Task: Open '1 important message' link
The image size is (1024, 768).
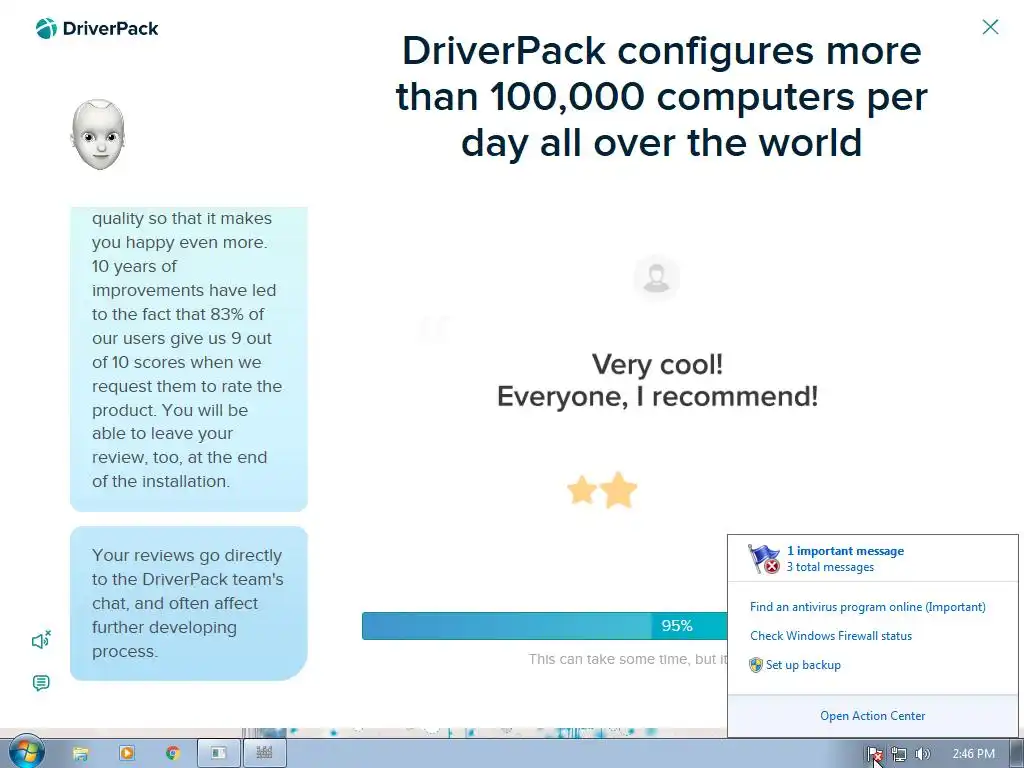Action: pos(845,551)
